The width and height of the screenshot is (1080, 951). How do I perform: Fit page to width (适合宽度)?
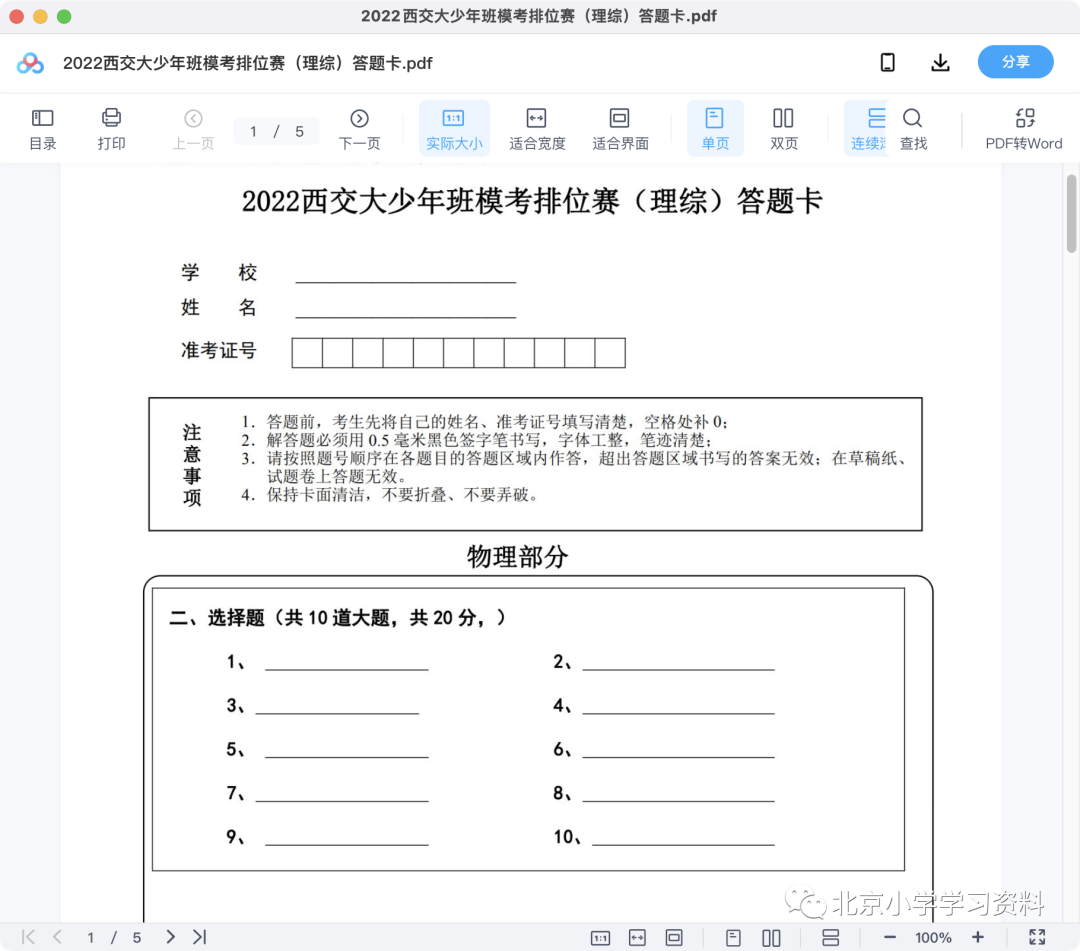537,129
